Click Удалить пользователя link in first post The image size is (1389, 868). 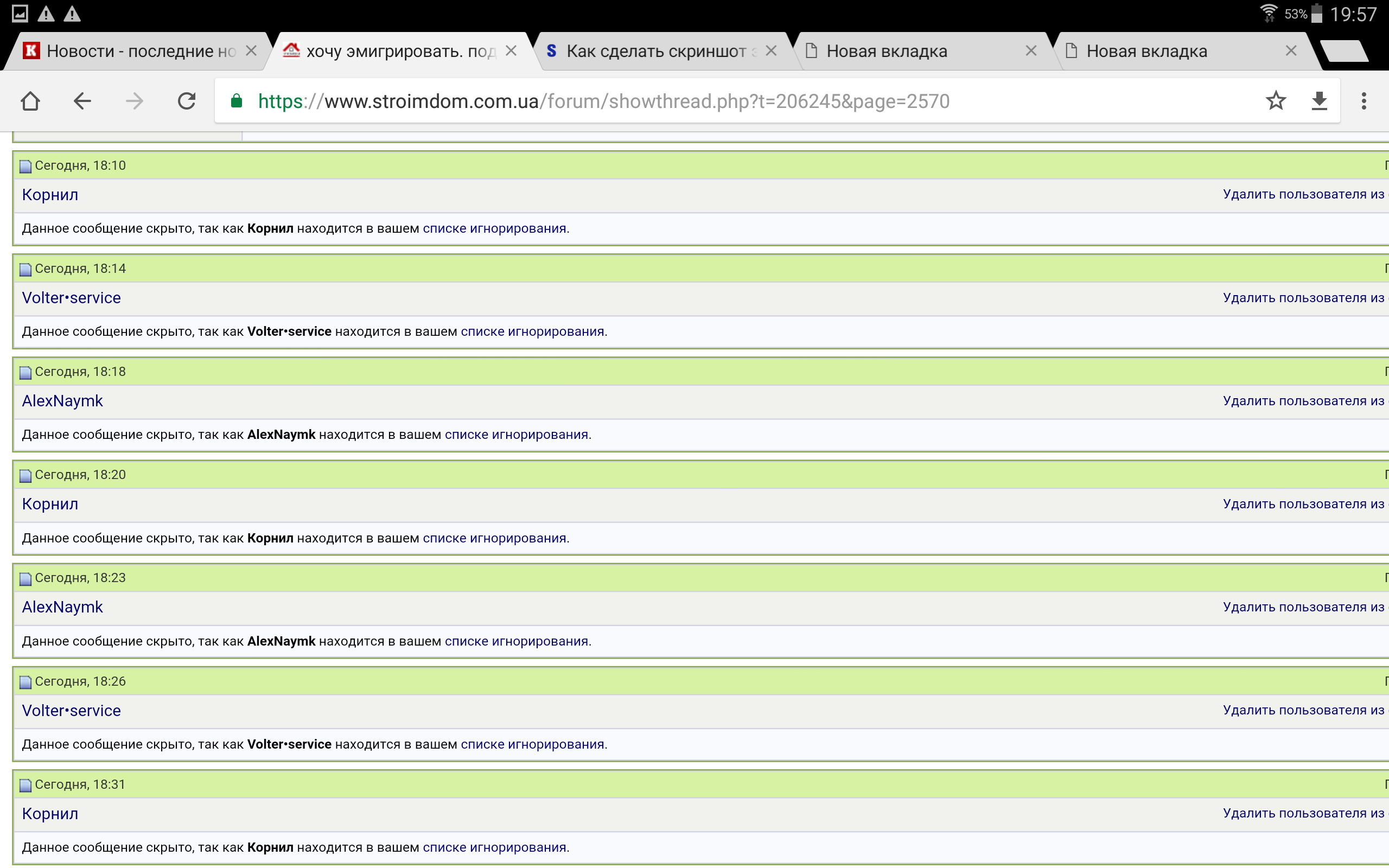(x=1303, y=194)
